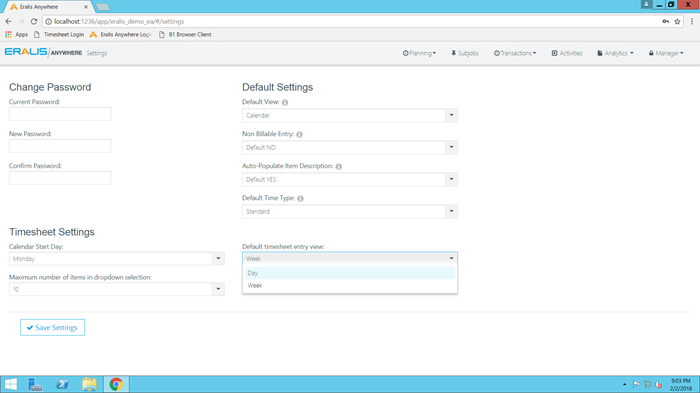Open Server Manager from taskbar
Image resolution: width=700 pixels, height=393 pixels.
[x=35, y=384]
